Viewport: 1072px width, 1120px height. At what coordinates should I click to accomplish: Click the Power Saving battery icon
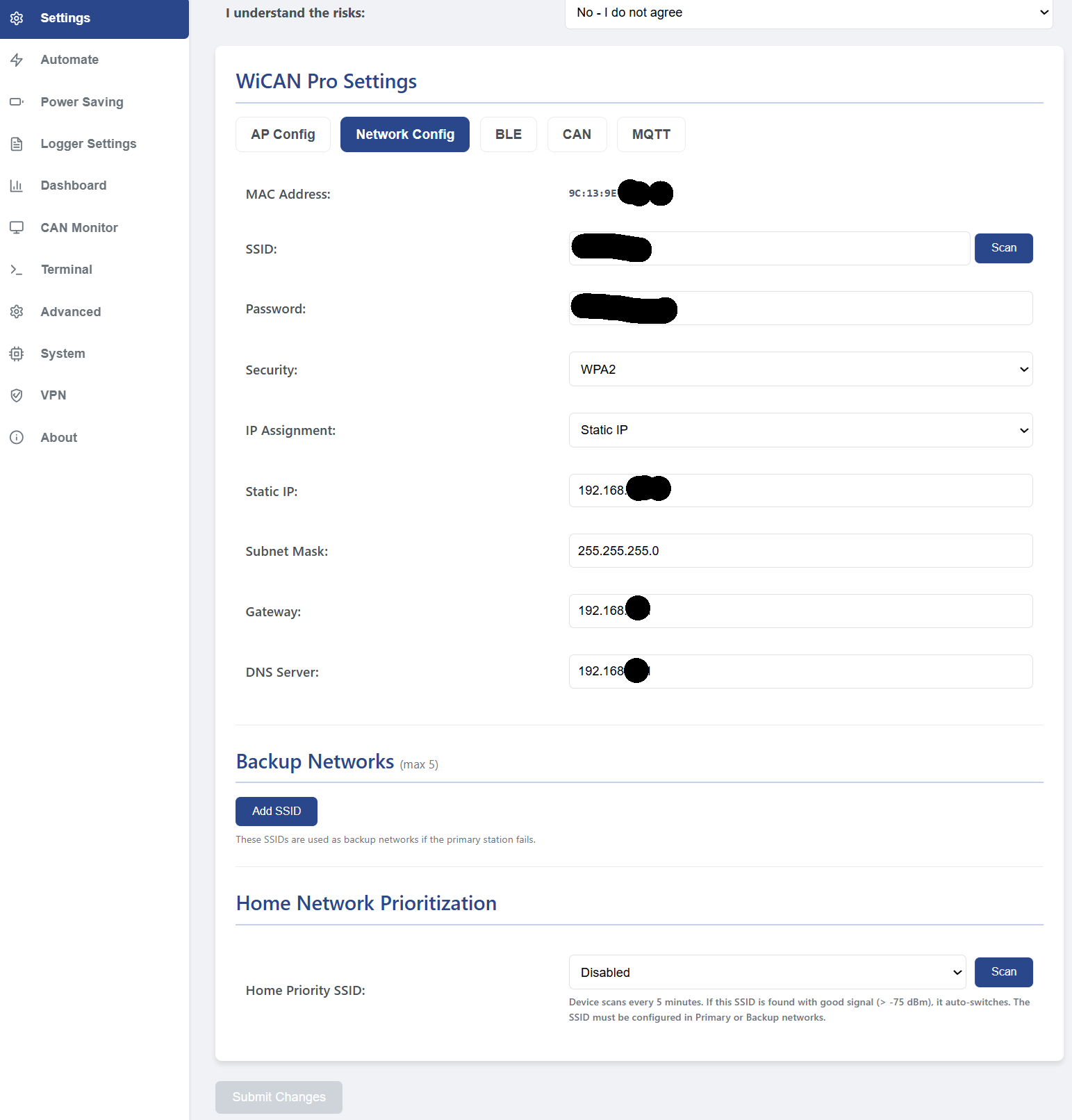pyautogui.click(x=17, y=102)
